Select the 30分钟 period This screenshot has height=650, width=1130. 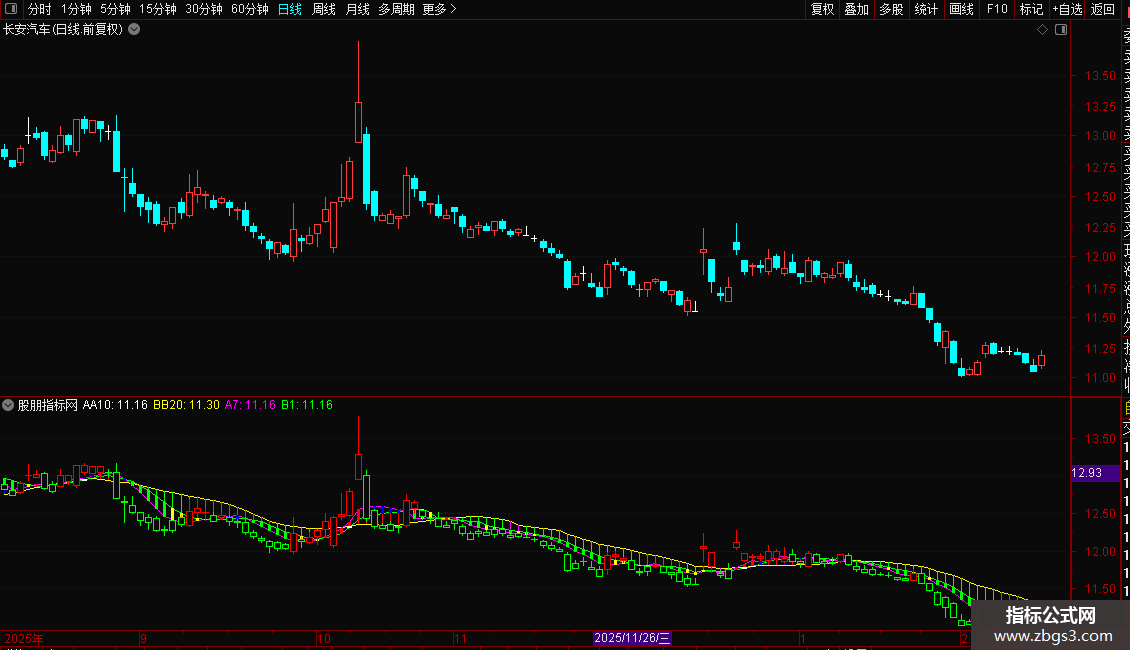(204, 9)
